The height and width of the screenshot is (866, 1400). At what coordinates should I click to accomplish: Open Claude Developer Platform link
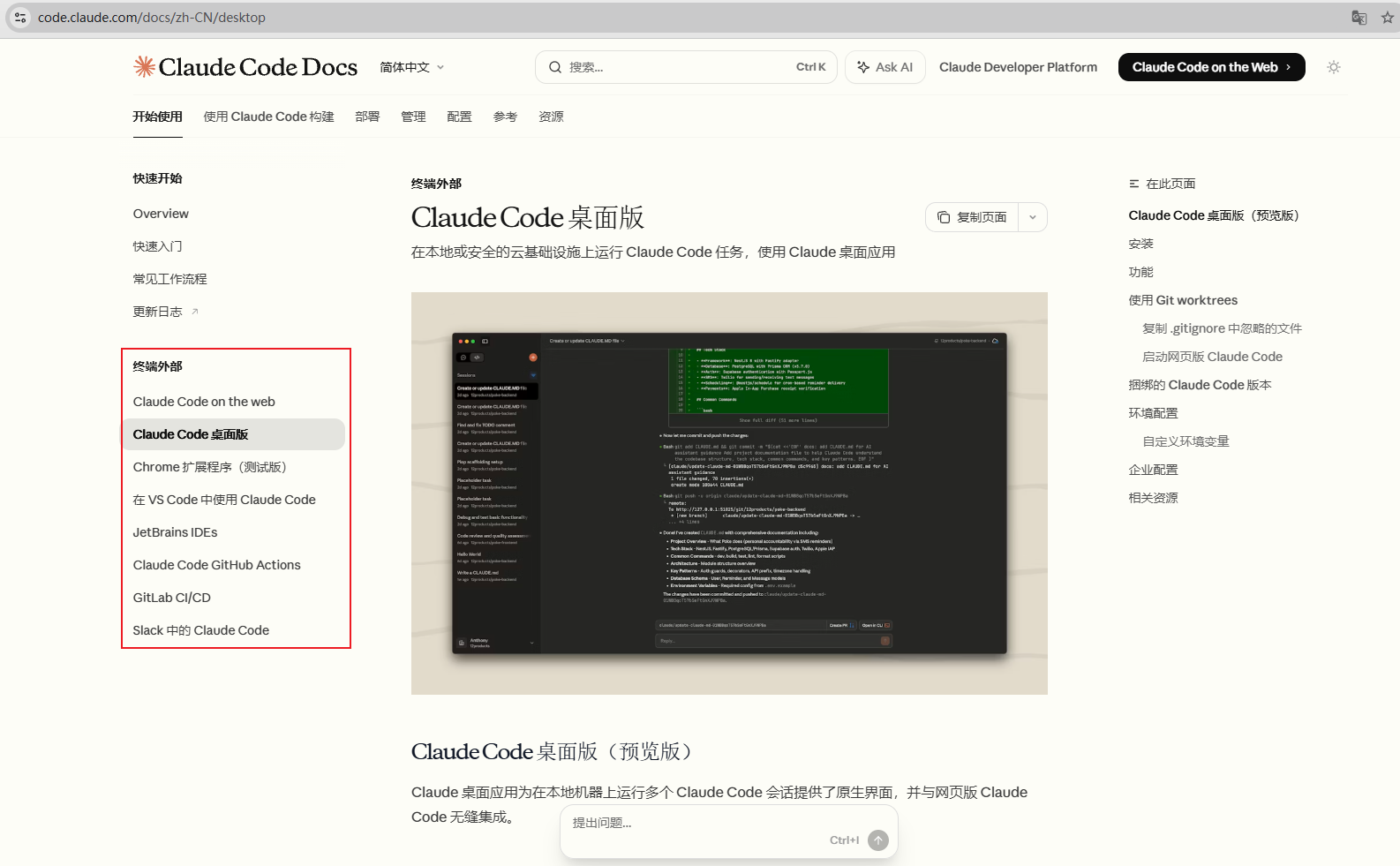(x=1018, y=67)
